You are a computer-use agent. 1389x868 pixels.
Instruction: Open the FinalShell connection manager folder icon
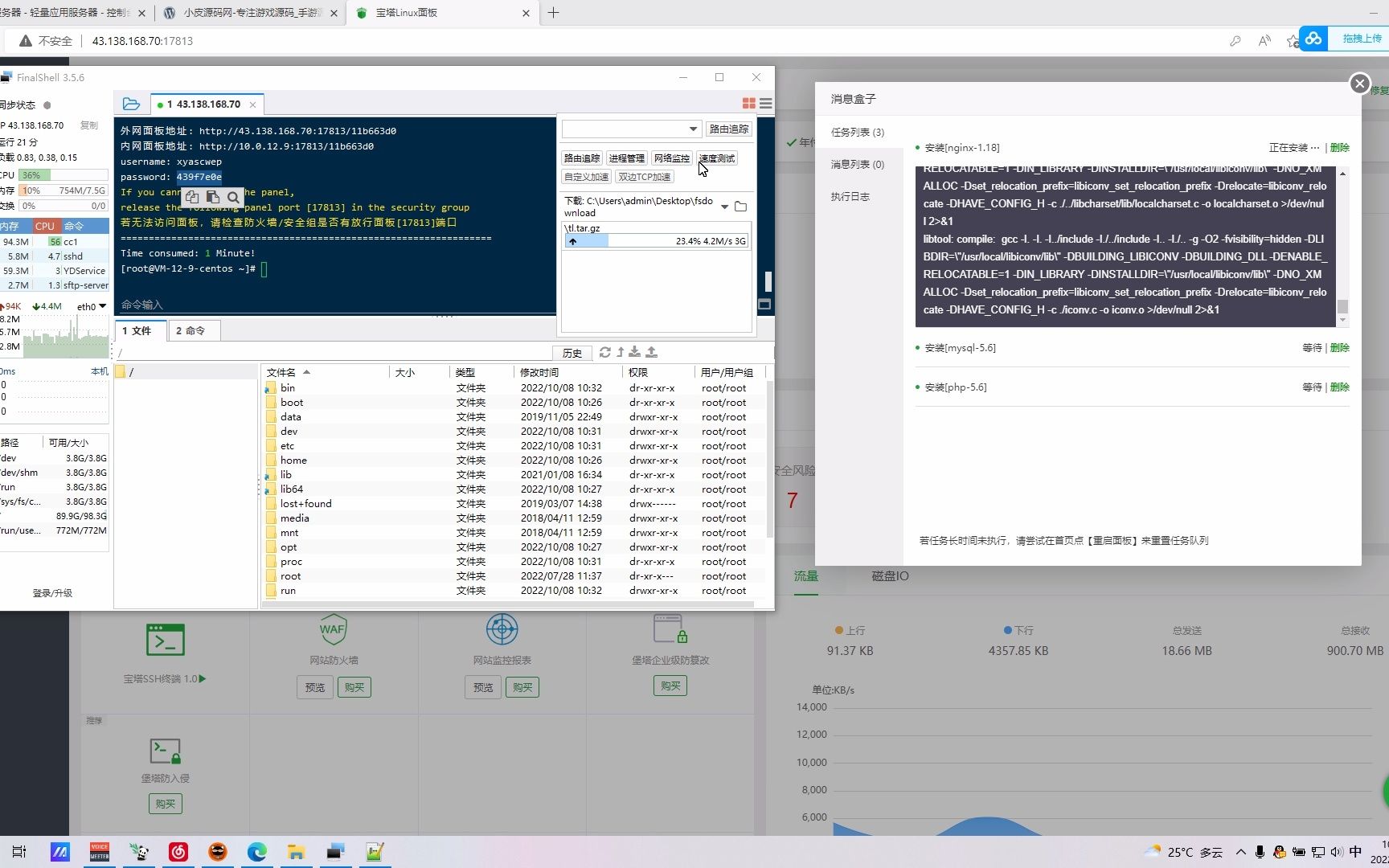pyautogui.click(x=131, y=104)
